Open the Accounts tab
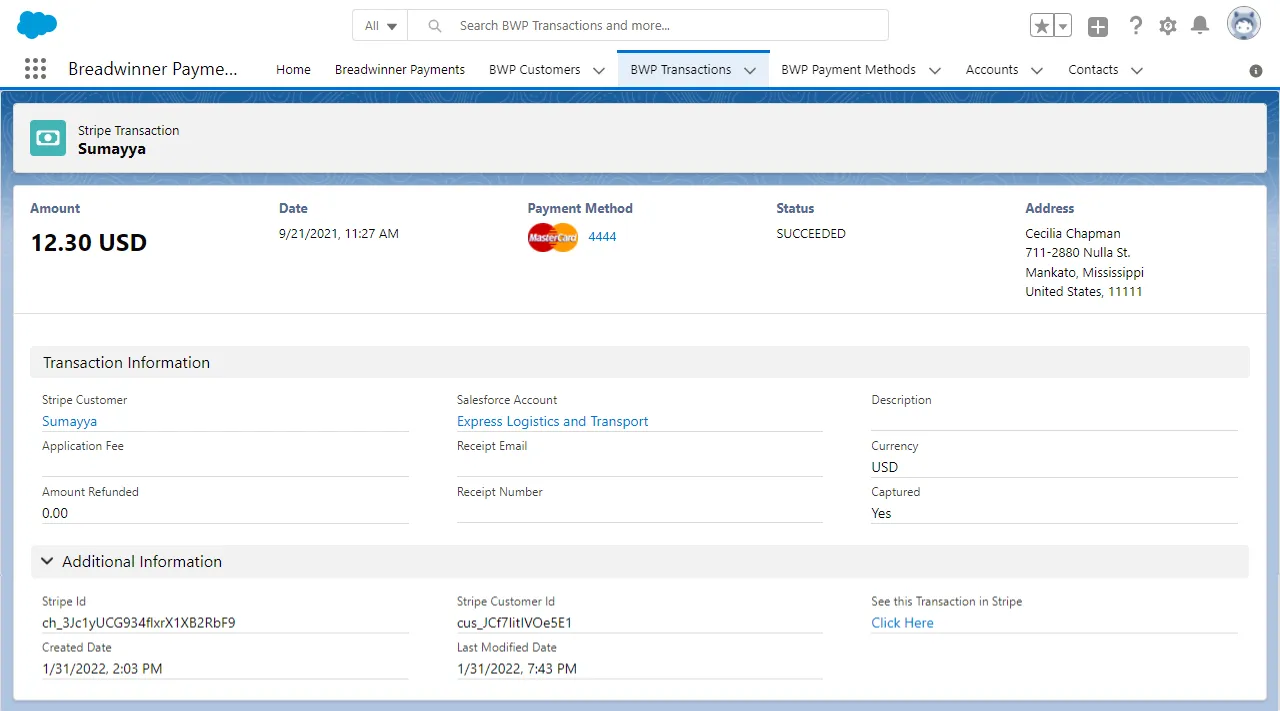The height and width of the screenshot is (711, 1280). [x=992, y=69]
